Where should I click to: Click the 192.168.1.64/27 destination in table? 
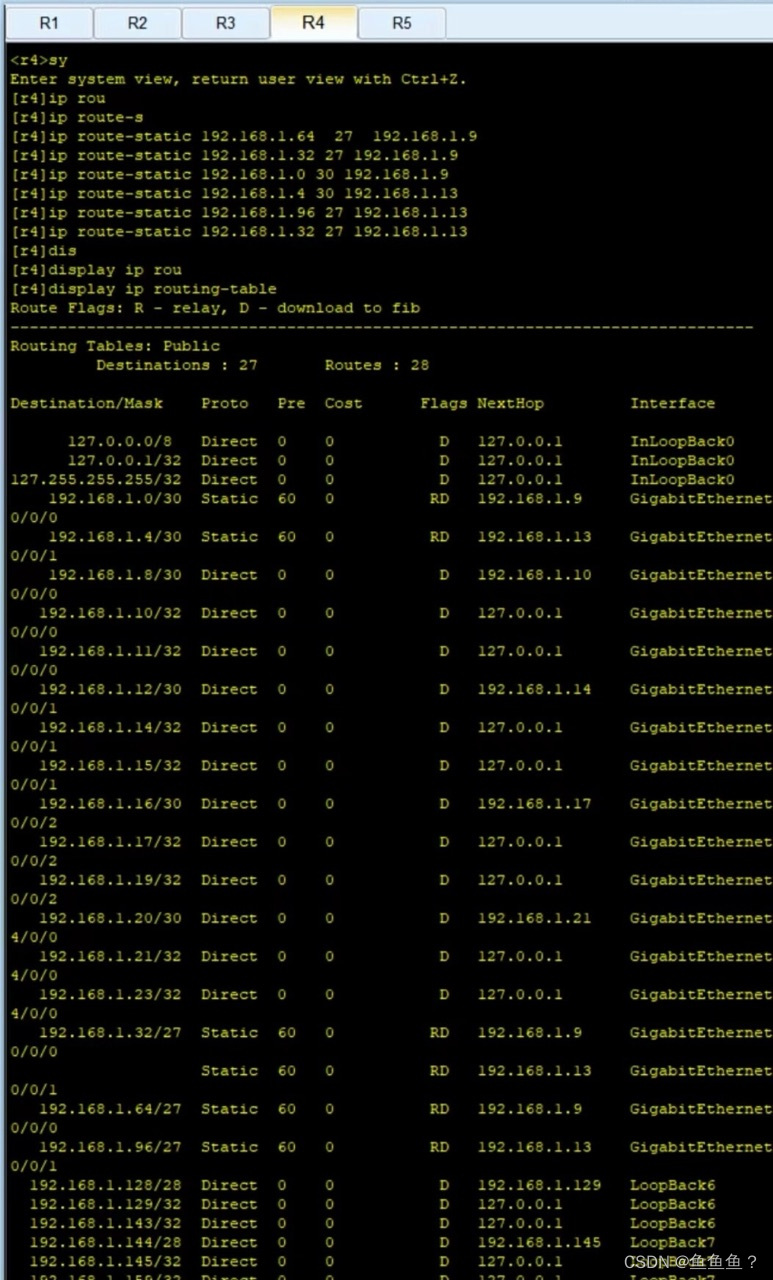(x=110, y=1109)
